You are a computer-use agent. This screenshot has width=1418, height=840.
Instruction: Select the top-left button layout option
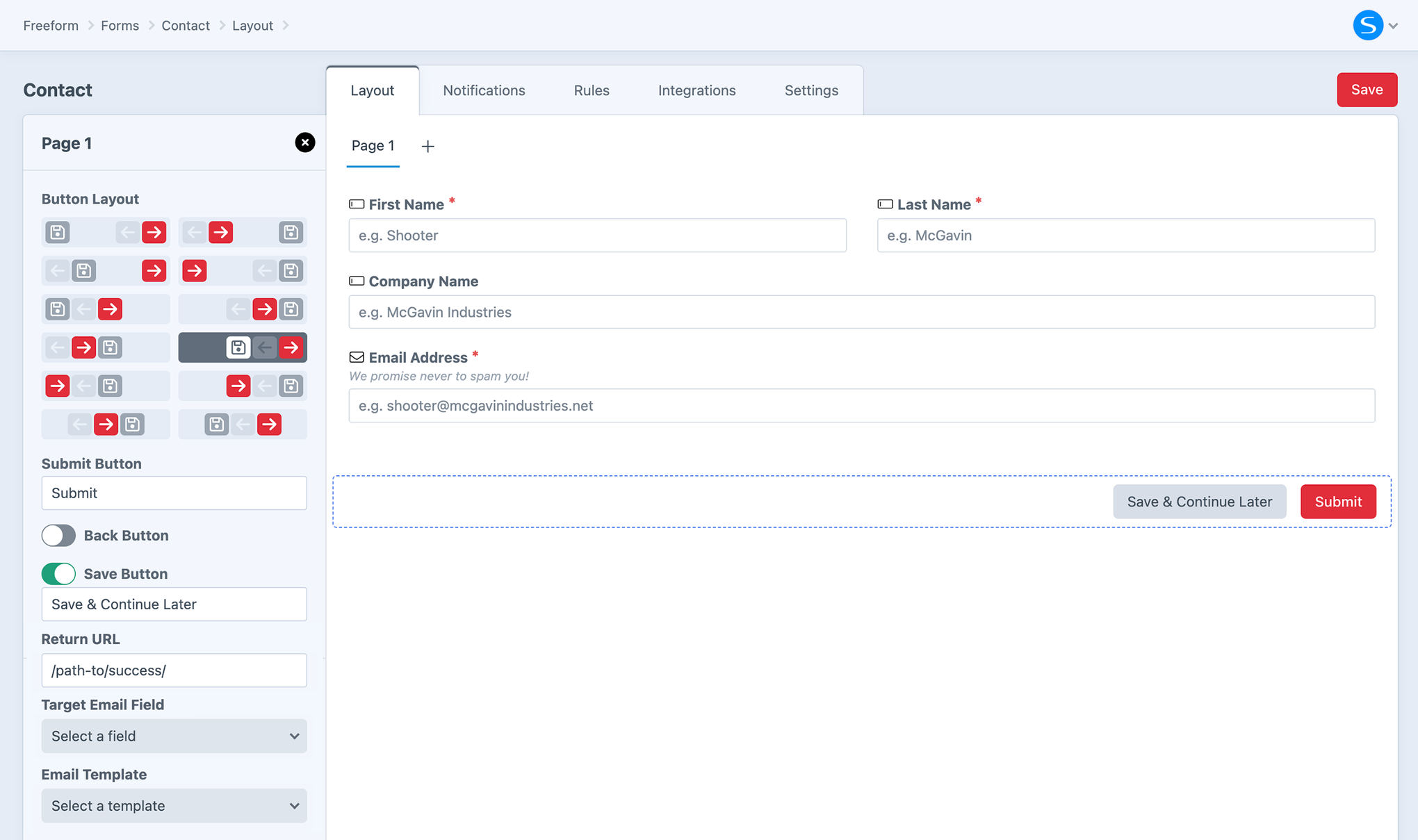(x=105, y=232)
